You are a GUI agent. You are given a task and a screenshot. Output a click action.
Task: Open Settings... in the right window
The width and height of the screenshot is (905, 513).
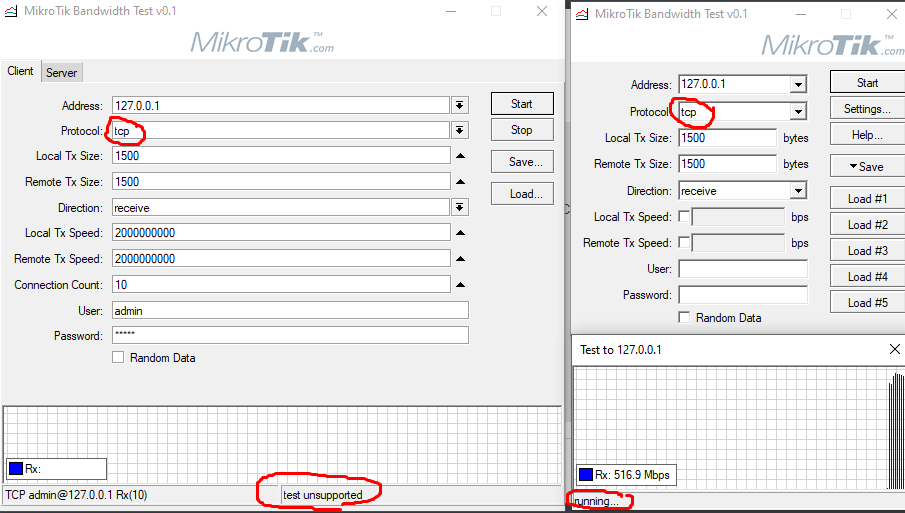click(867, 108)
